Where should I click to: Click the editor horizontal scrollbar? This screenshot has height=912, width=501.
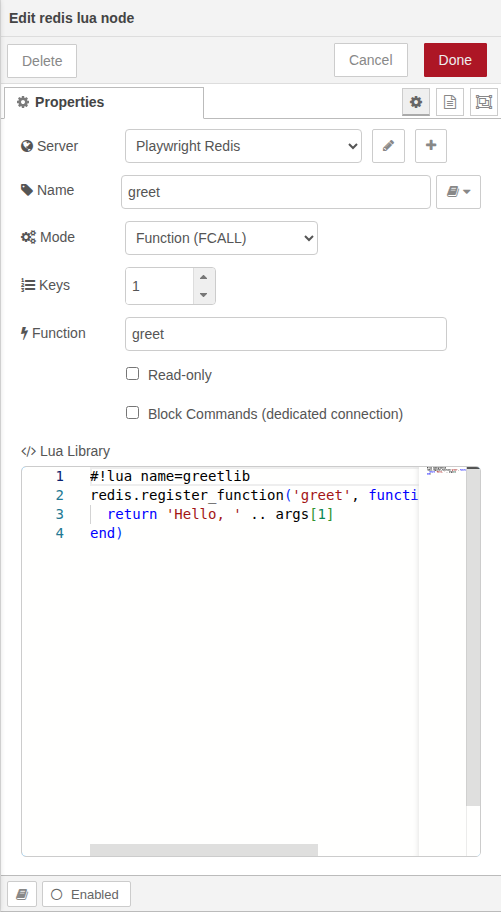204,850
